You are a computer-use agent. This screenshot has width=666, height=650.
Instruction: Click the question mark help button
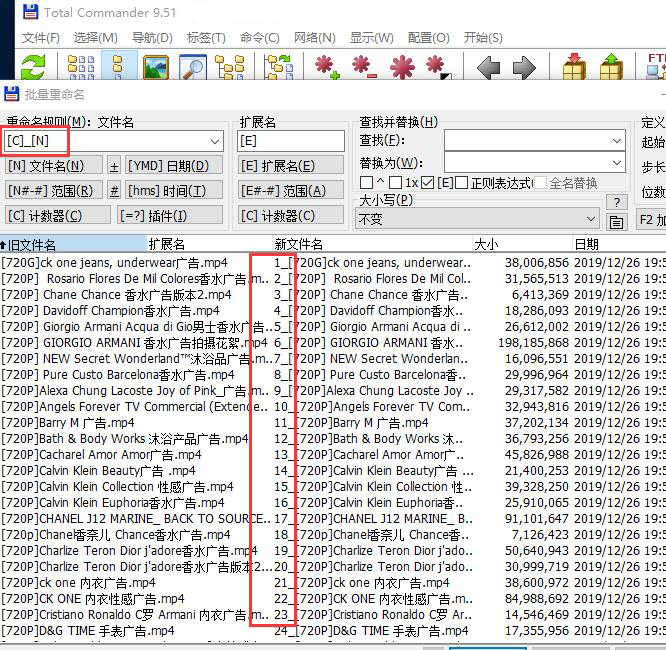pos(616,202)
